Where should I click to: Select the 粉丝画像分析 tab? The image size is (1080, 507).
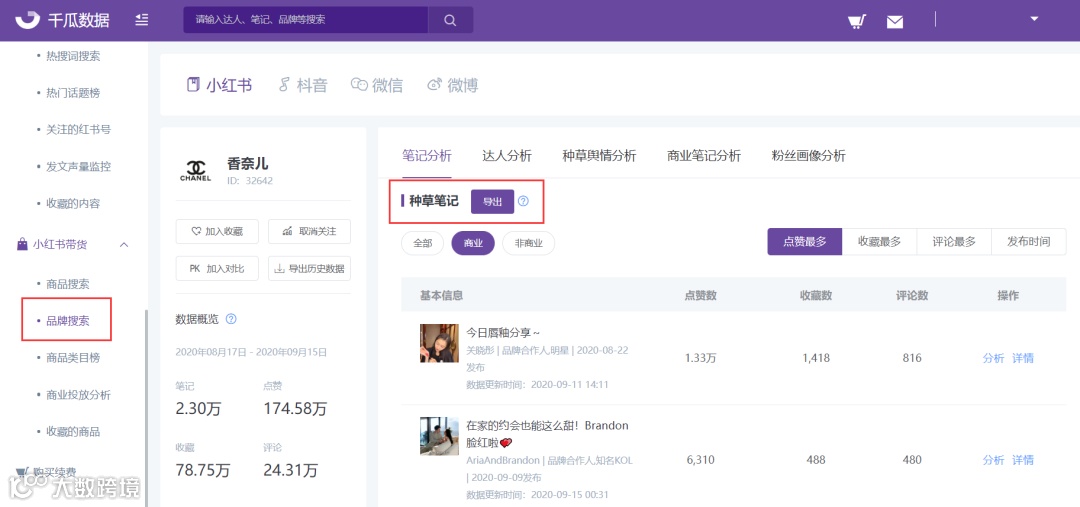[809, 156]
